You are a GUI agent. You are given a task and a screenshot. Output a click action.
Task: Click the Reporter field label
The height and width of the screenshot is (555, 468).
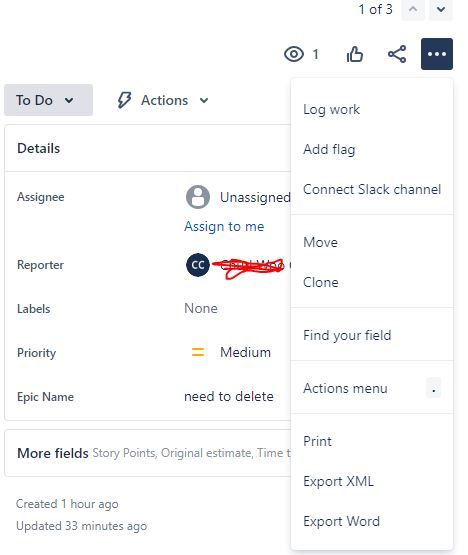coord(40,265)
